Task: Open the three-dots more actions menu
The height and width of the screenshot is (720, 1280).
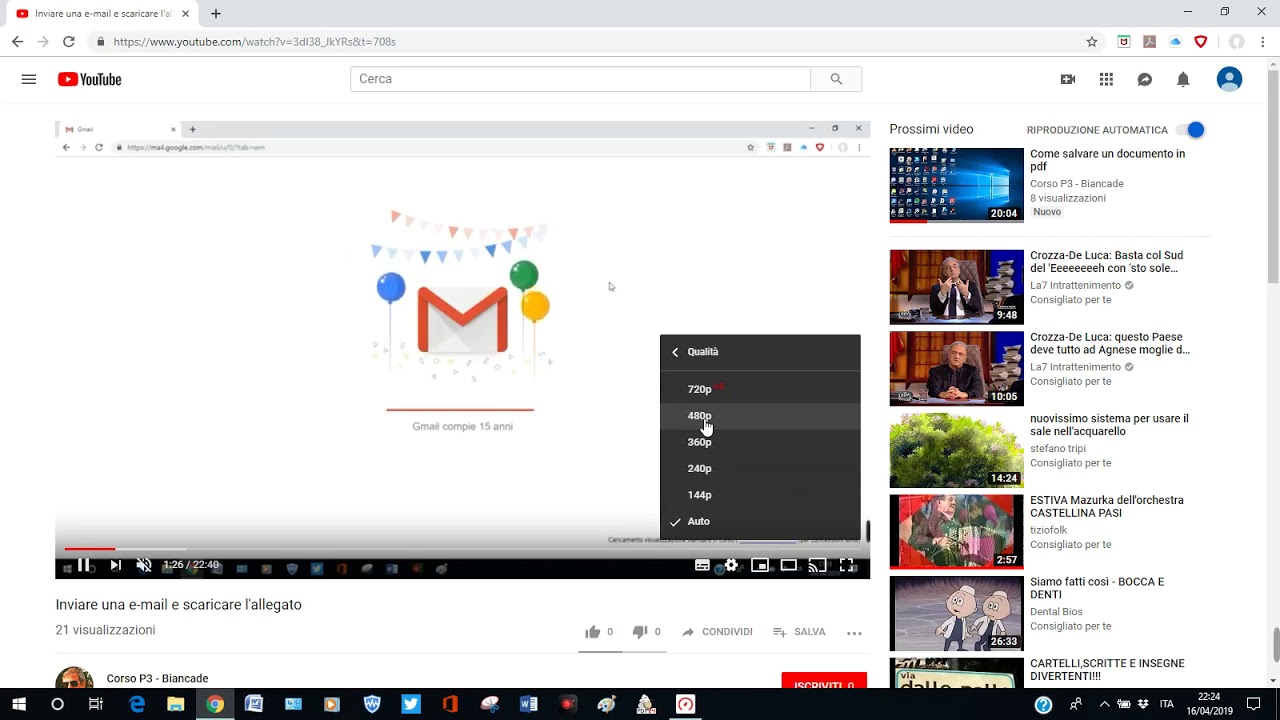Action: tap(854, 632)
